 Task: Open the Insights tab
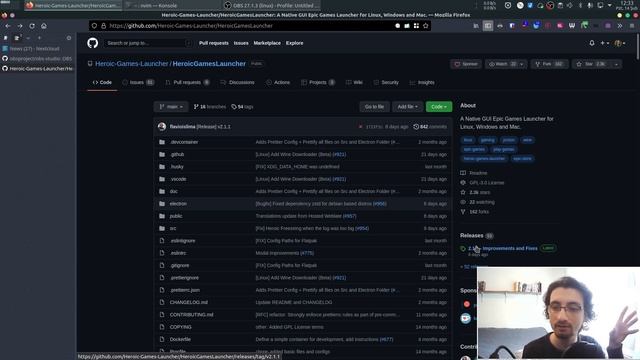422,82
